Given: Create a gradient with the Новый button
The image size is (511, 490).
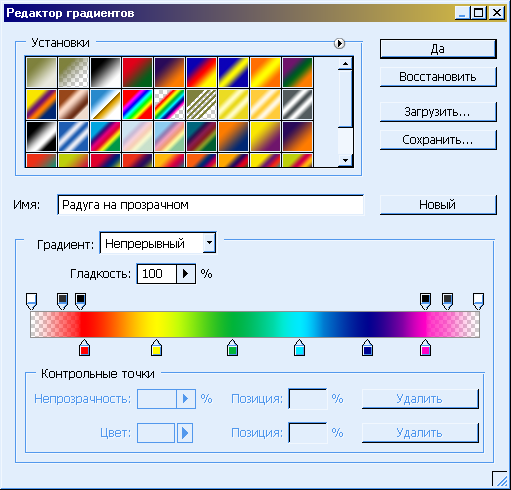Looking at the screenshot, I should [438, 205].
